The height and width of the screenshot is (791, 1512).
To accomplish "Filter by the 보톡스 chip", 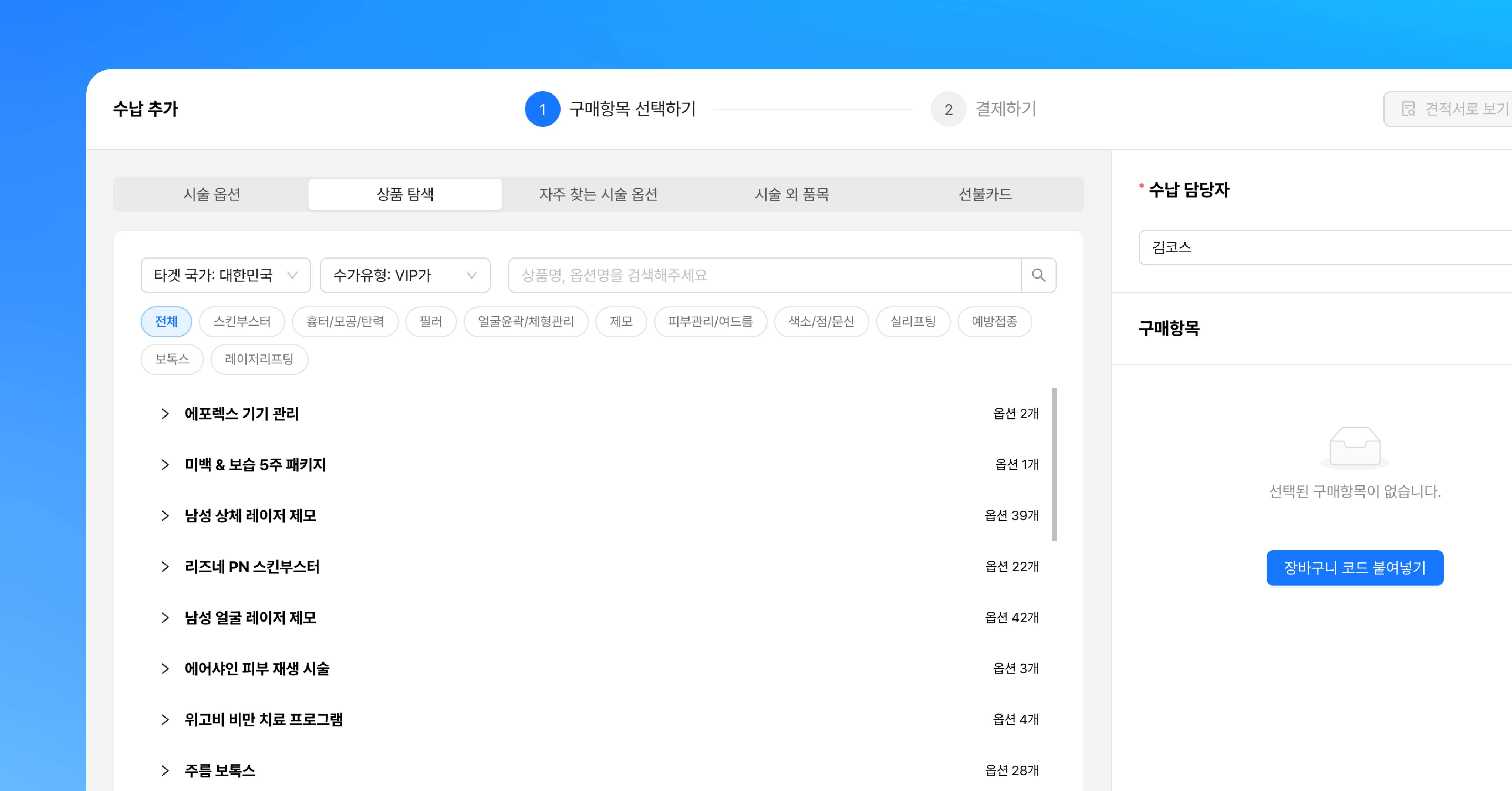I will [172, 359].
